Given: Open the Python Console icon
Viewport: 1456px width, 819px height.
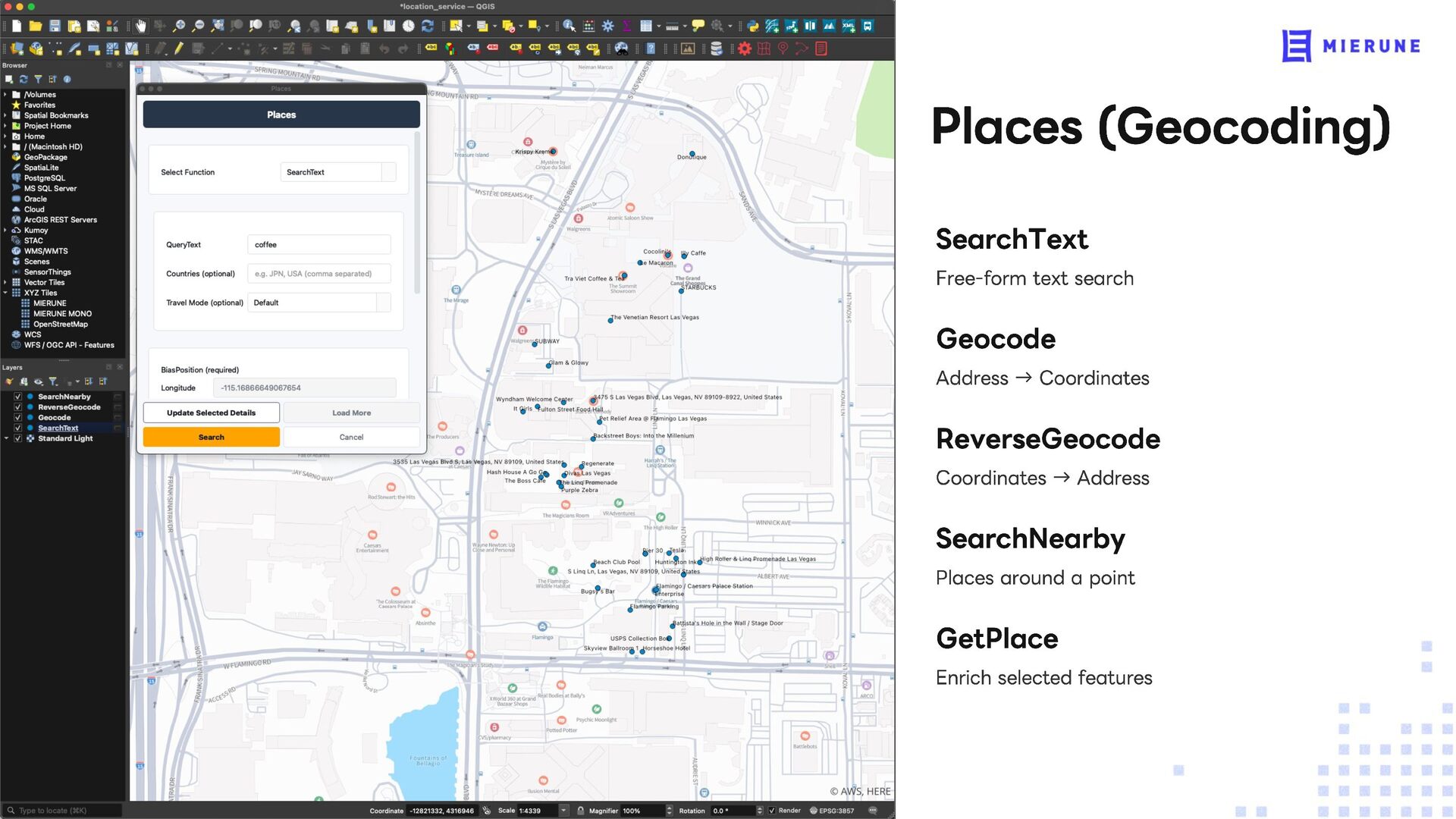Looking at the screenshot, I should pyautogui.click(x=753, y=26).
